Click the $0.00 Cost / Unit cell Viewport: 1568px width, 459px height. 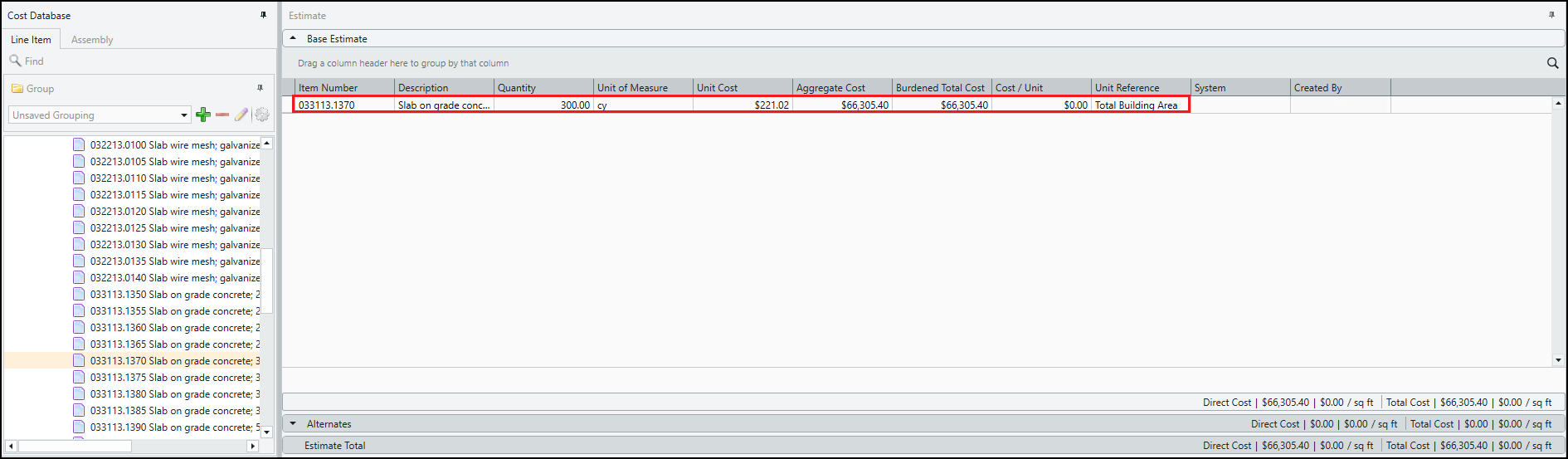1041,105
